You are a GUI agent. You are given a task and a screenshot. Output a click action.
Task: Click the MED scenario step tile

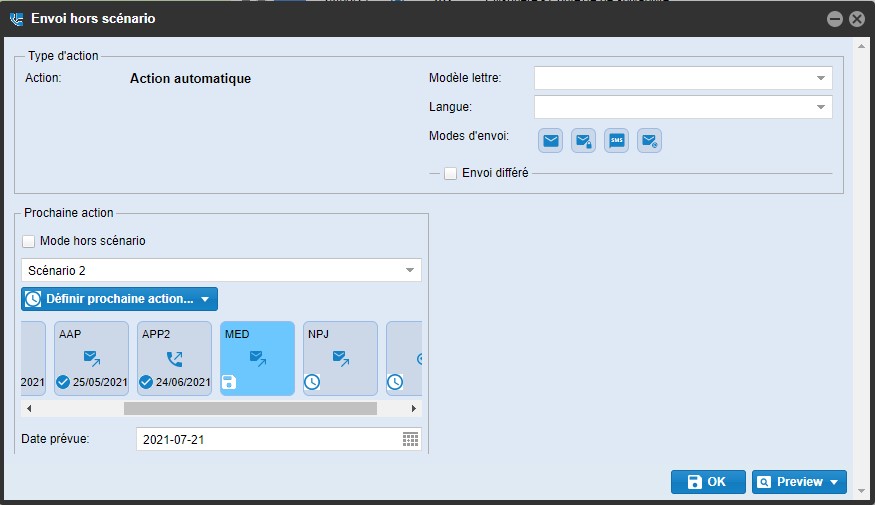click(257, 357)
